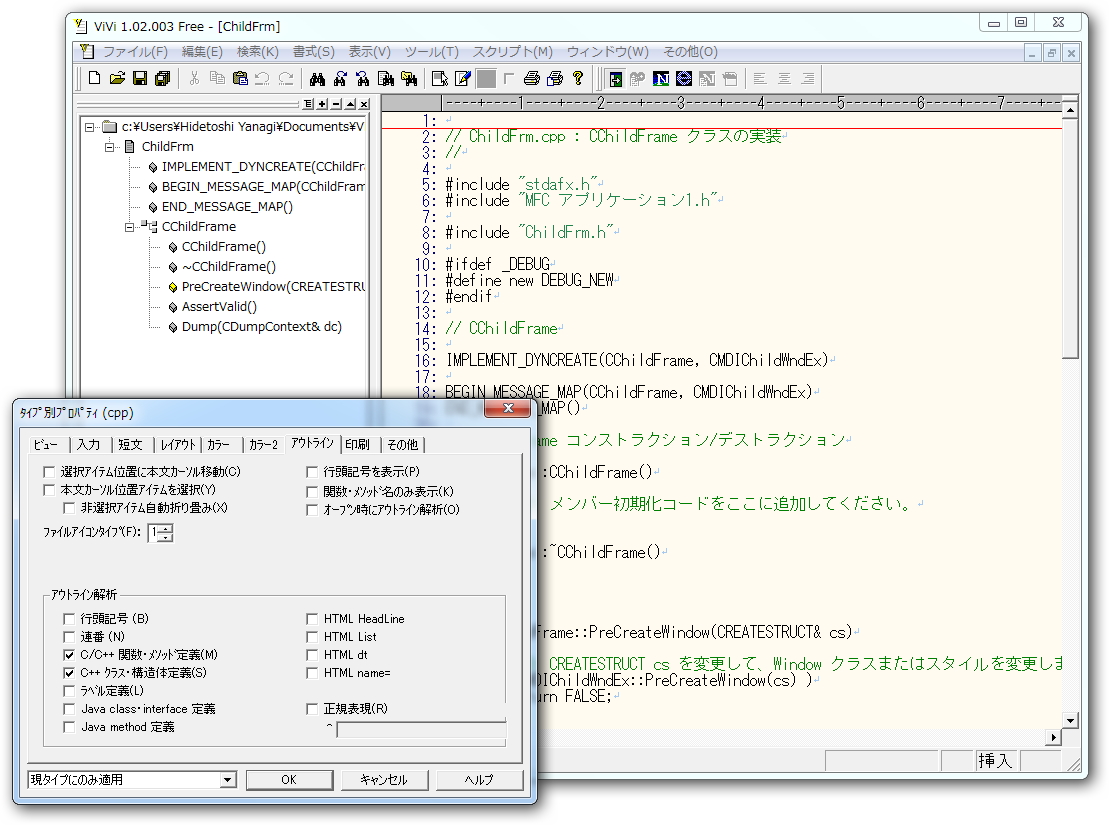Enable オープン時にアウトライン解析(O) checkbox
Image resolution: width=1109 pixels, height=825 pixels.
(x=312, y=509)
